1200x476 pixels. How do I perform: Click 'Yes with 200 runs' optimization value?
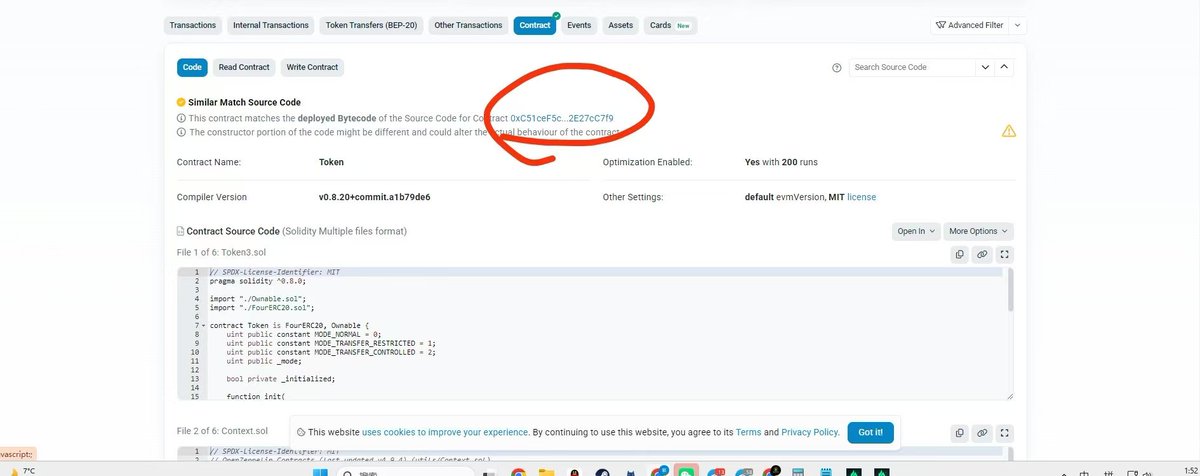pyautogui.click(x=781, y=161)
